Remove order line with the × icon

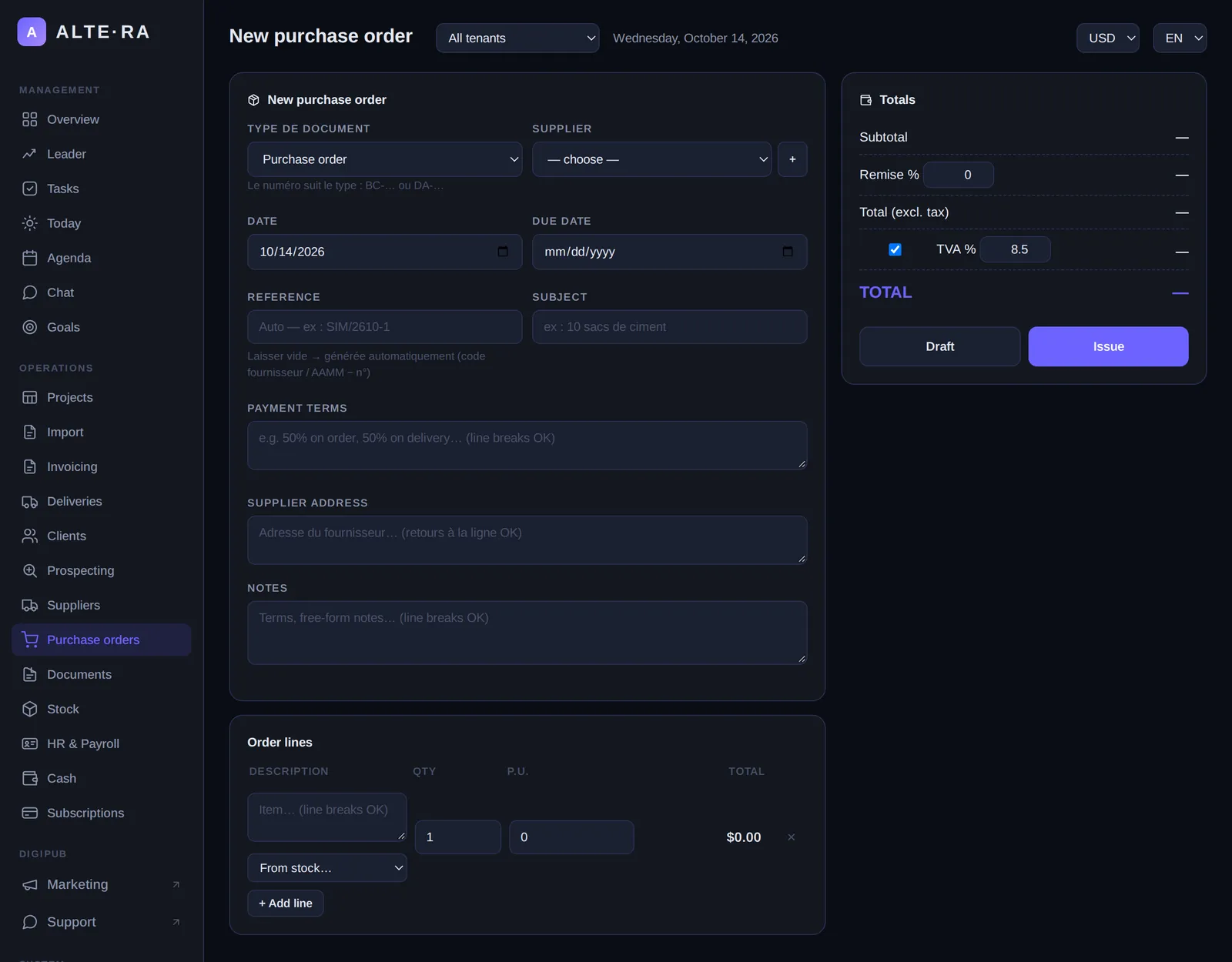click(792, 837)
